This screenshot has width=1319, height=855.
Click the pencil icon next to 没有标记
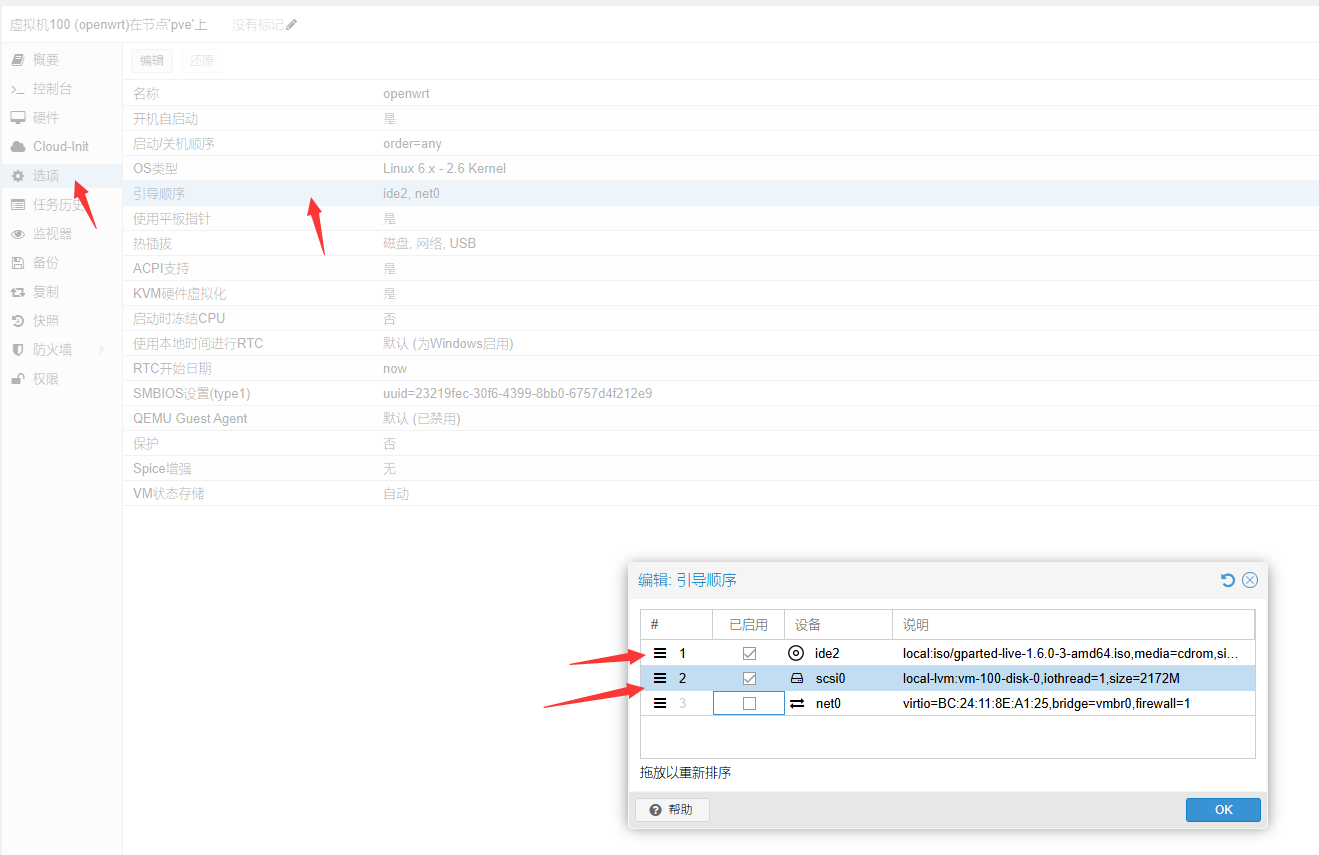point(292,25)
